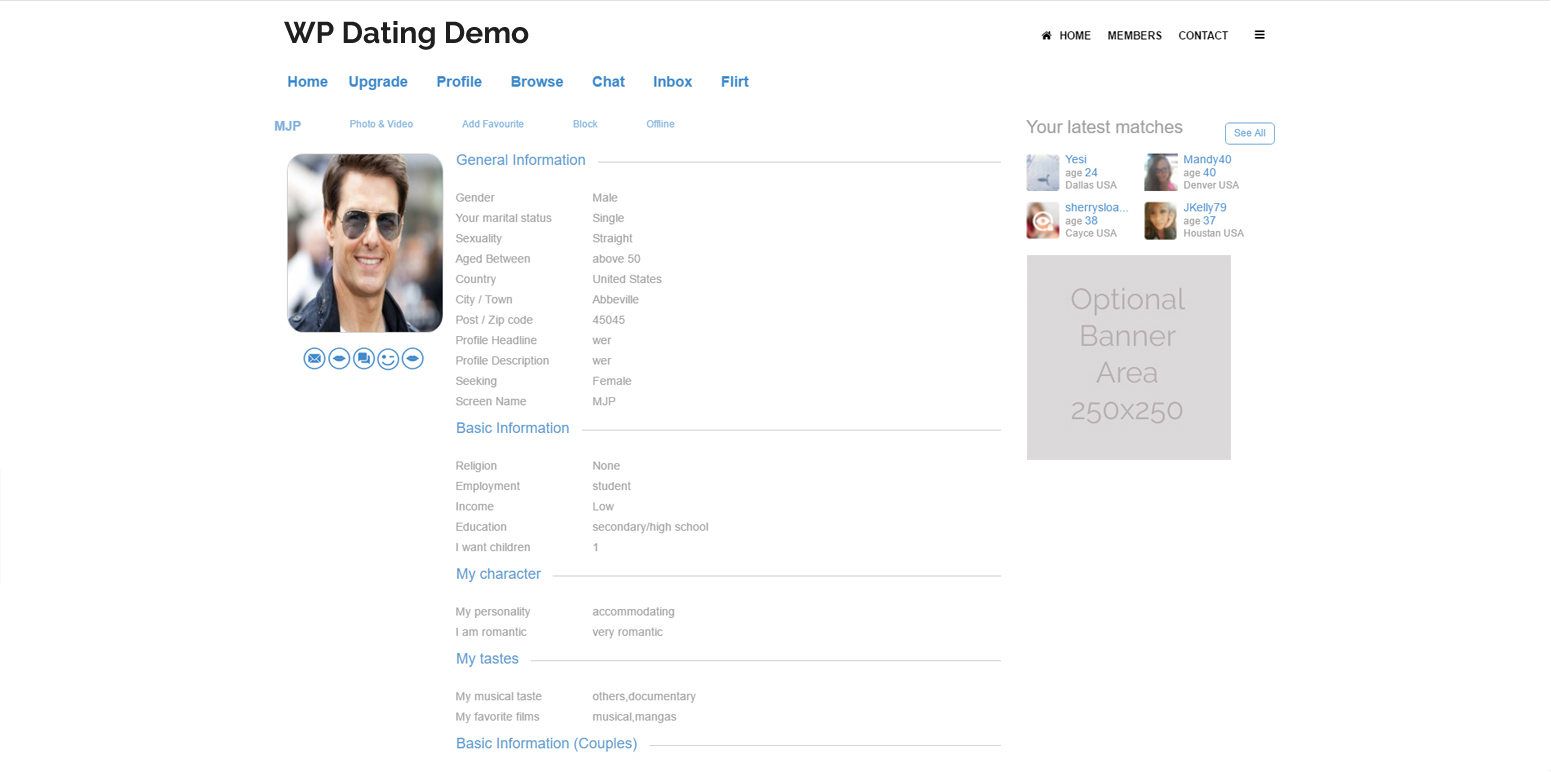The height and width of the screenshot is (772, 1551).
Task: Click the 'Houstan USA' location text
Action: point(1214,233)
